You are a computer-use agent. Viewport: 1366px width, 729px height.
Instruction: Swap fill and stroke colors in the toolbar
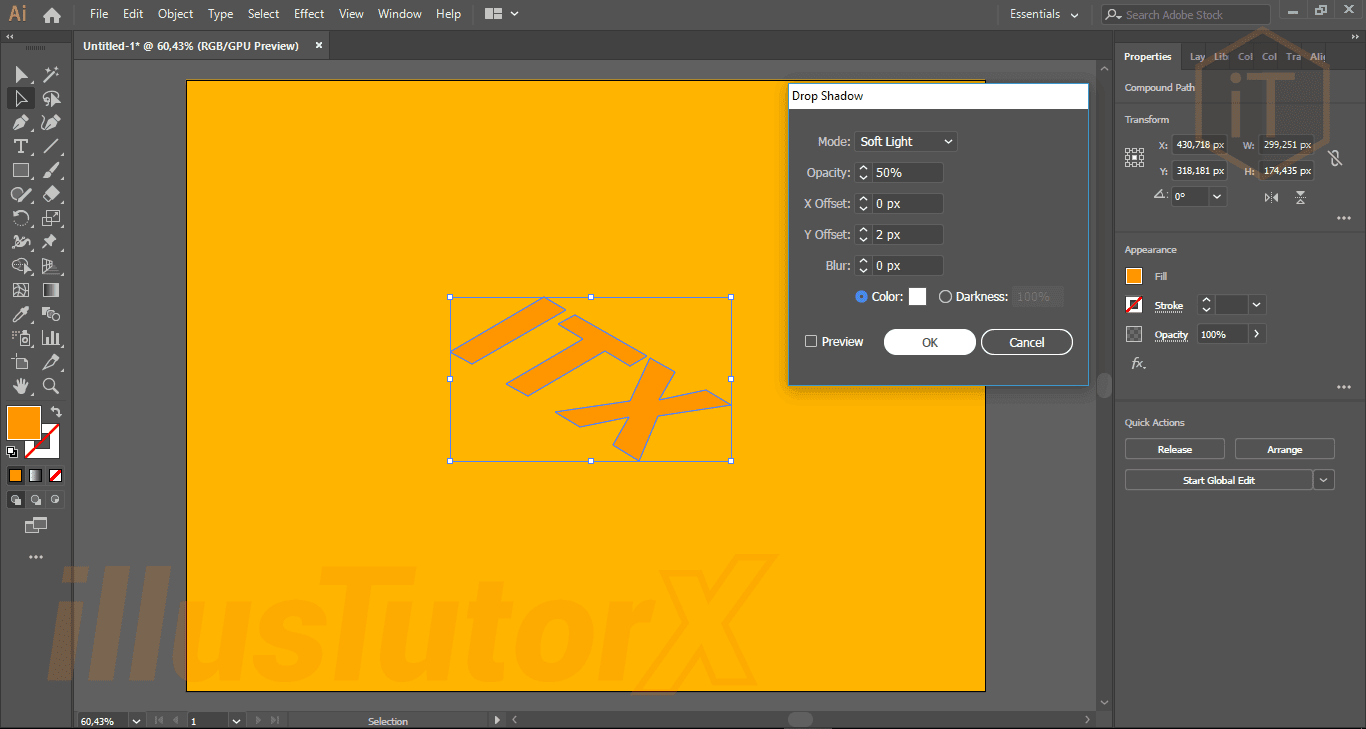[x=56, y=412]
